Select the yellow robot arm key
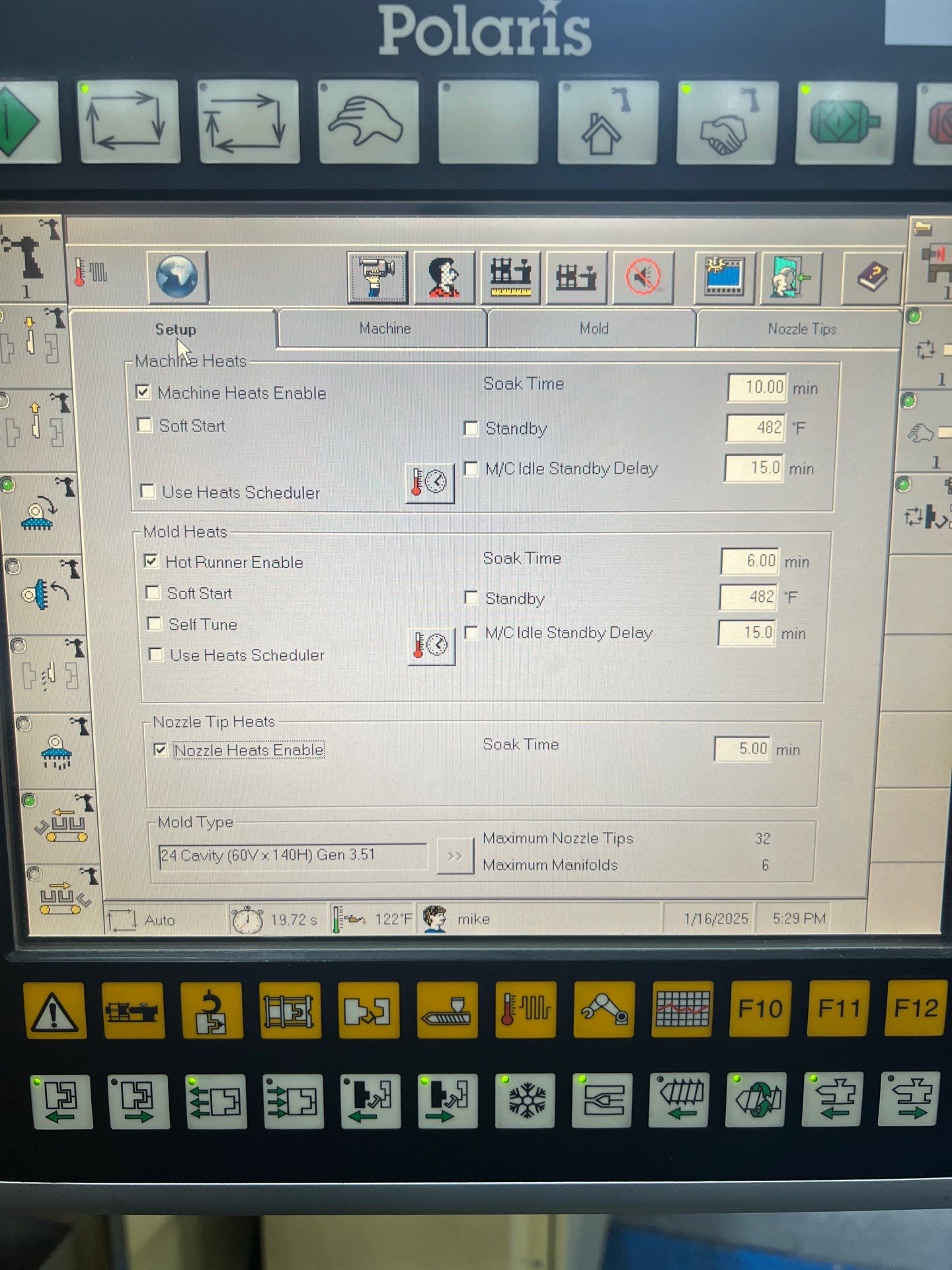952x1270 pixels. point(604,1010)
